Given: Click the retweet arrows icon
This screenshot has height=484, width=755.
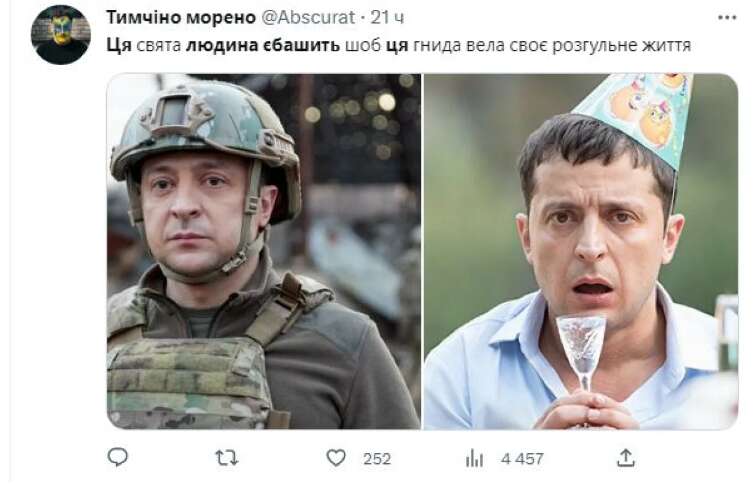Looking at the screenshot, I should point(226,458).
